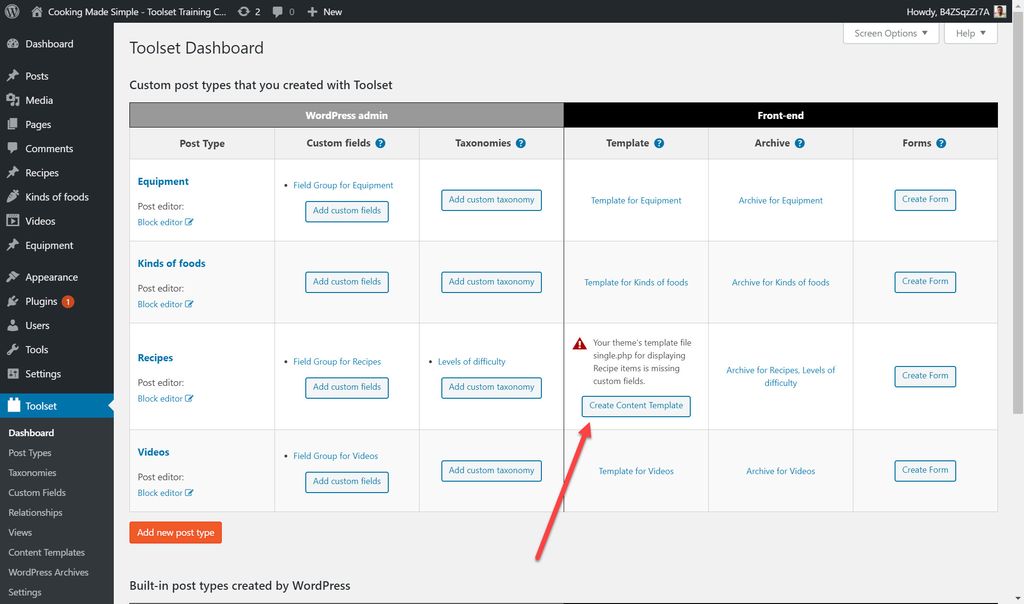Click the WordPress logo icon in admin bar
Screen dimensions: 1024x604
12,11
